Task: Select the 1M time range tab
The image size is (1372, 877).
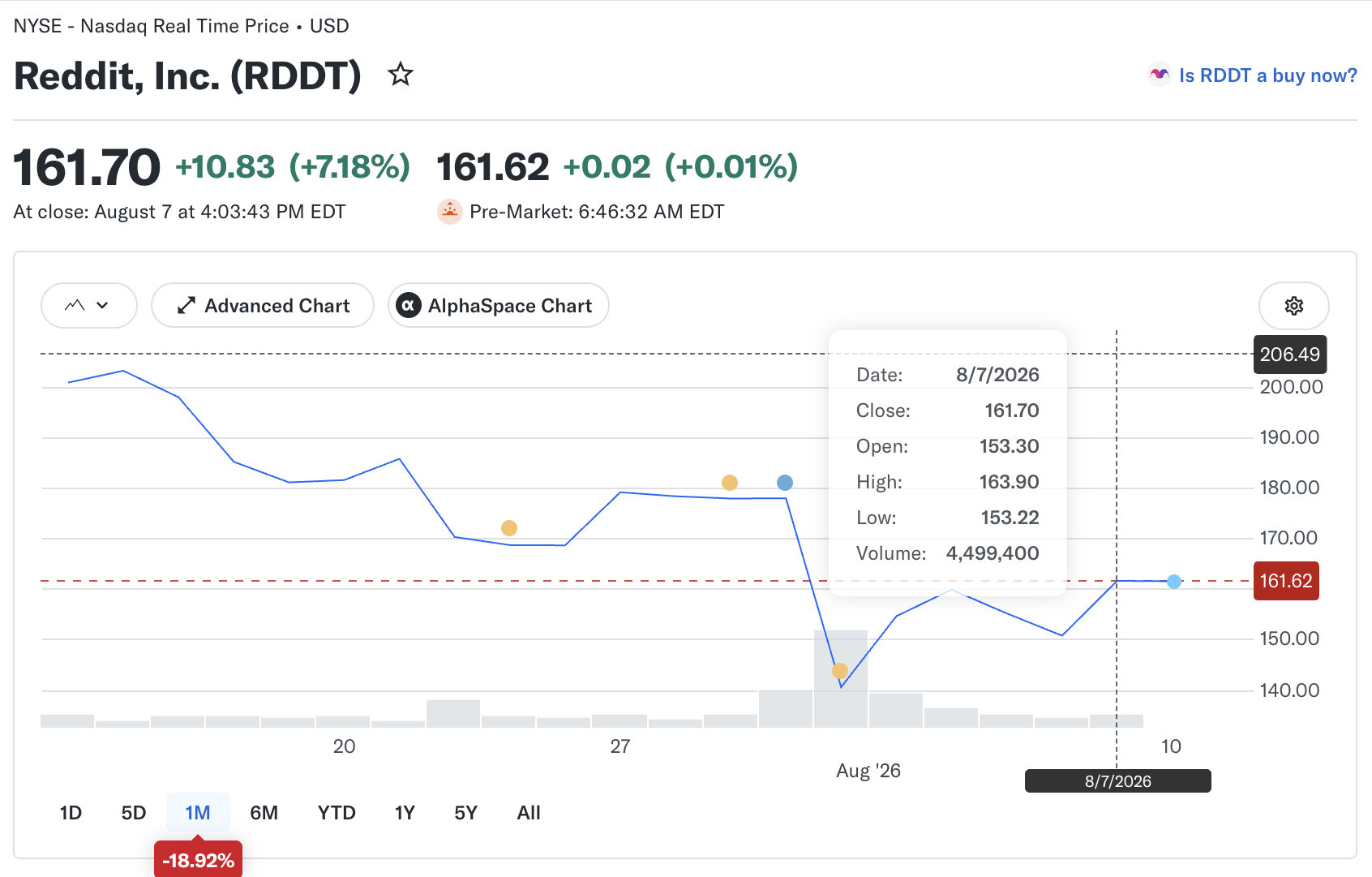Action: [198, 813]
